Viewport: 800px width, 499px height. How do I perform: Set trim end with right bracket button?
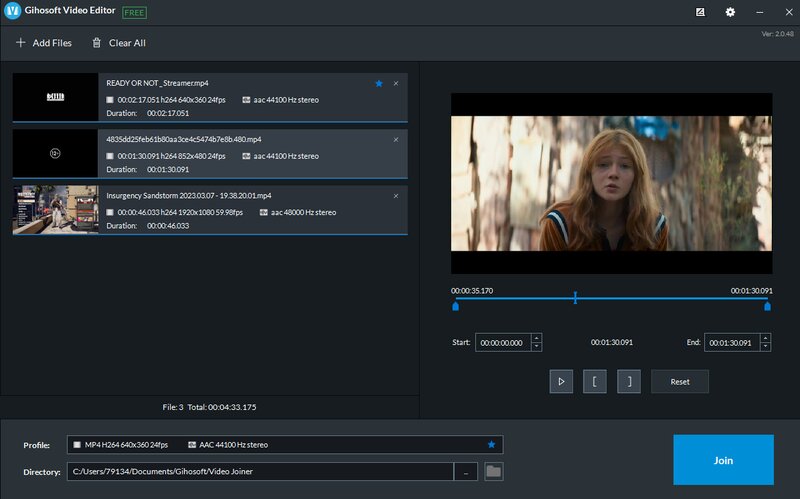pos(629,382)
